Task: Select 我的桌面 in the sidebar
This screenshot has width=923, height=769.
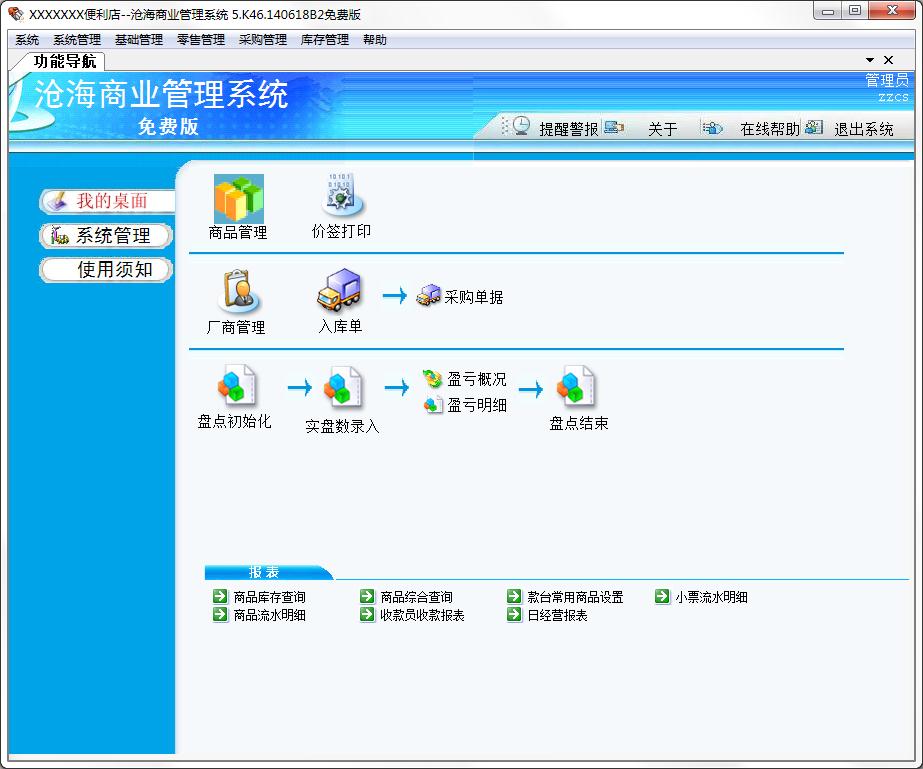Action: [108, 201]
